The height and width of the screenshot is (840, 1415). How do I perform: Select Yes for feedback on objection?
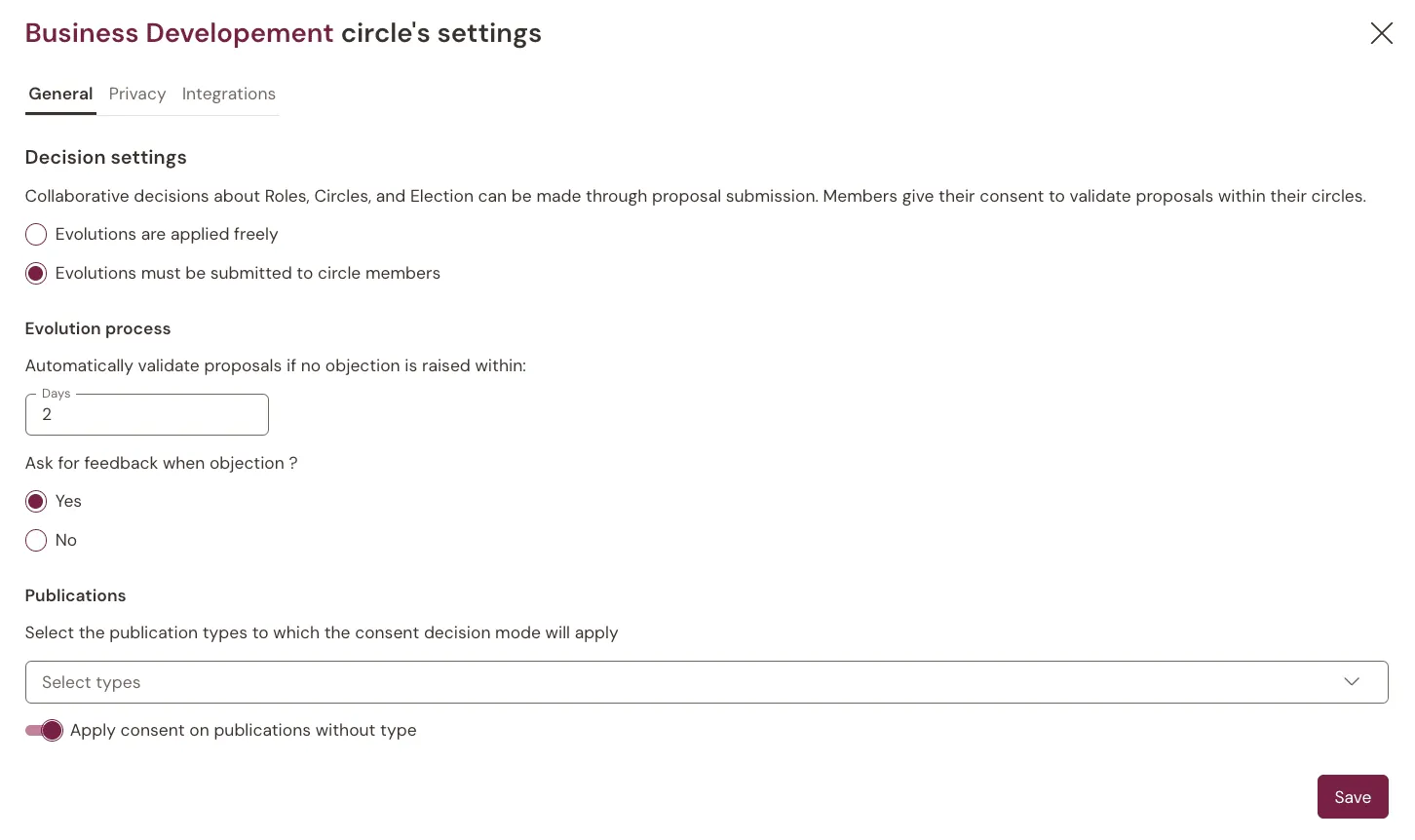(x=36, y=502)
